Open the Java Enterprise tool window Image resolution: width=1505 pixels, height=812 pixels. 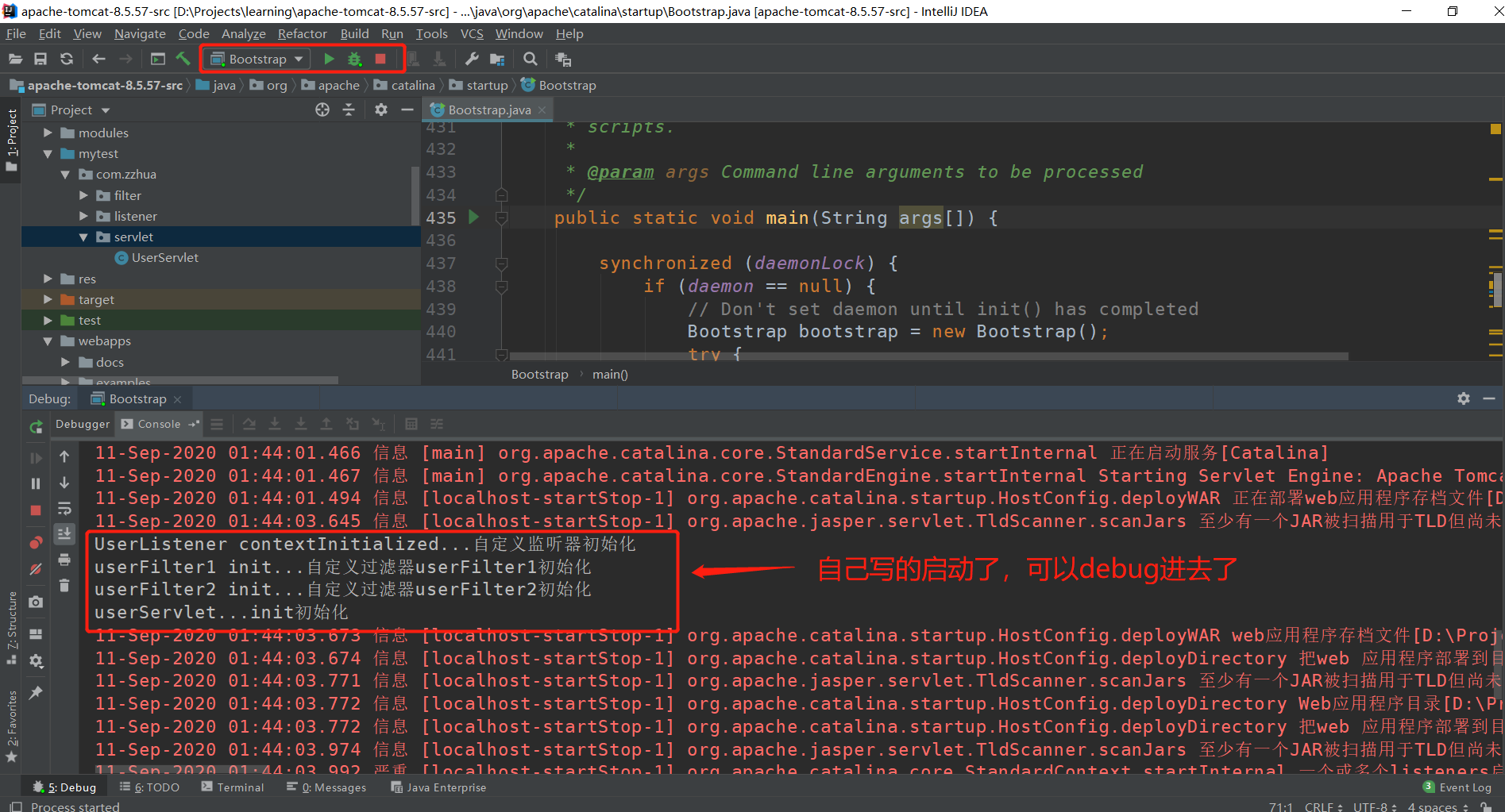pyautogui.click(x=438, y=787)
